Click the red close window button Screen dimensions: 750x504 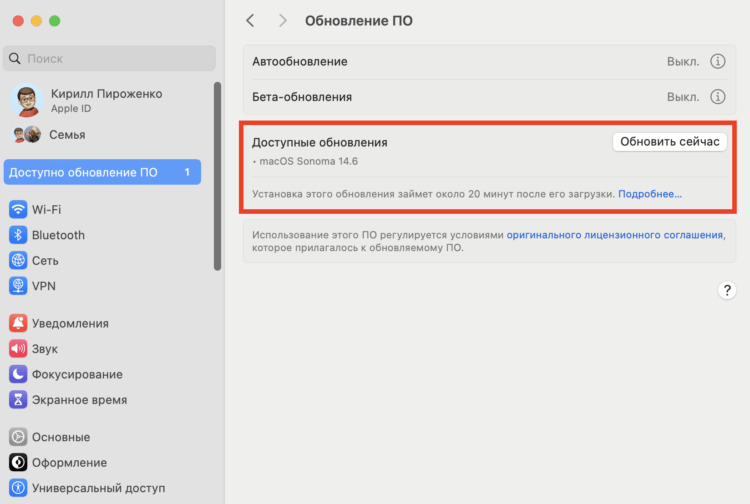click(x=18, y=21)
